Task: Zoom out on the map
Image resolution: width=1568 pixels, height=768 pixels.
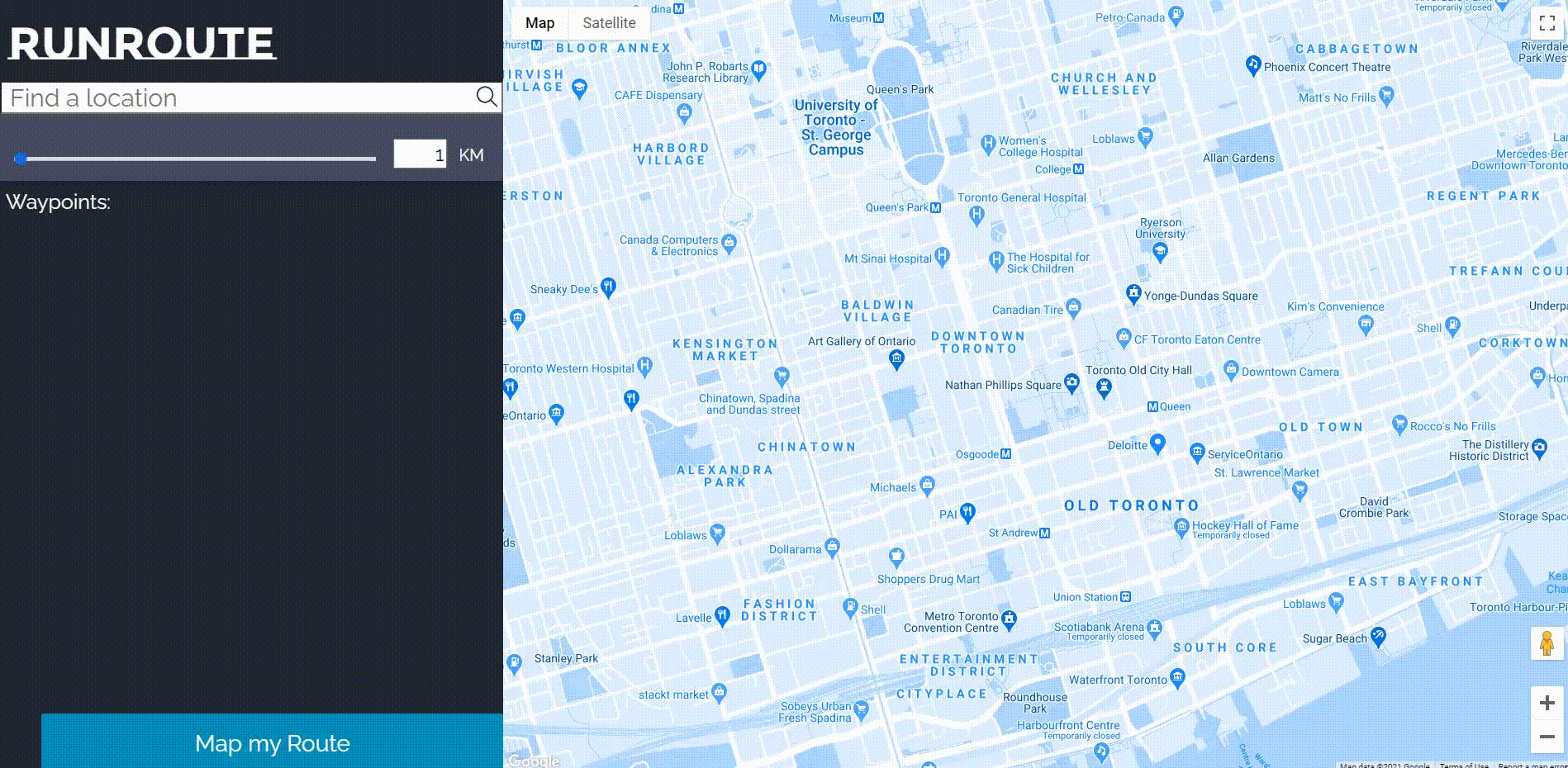Action: (x=1547, y=736)
